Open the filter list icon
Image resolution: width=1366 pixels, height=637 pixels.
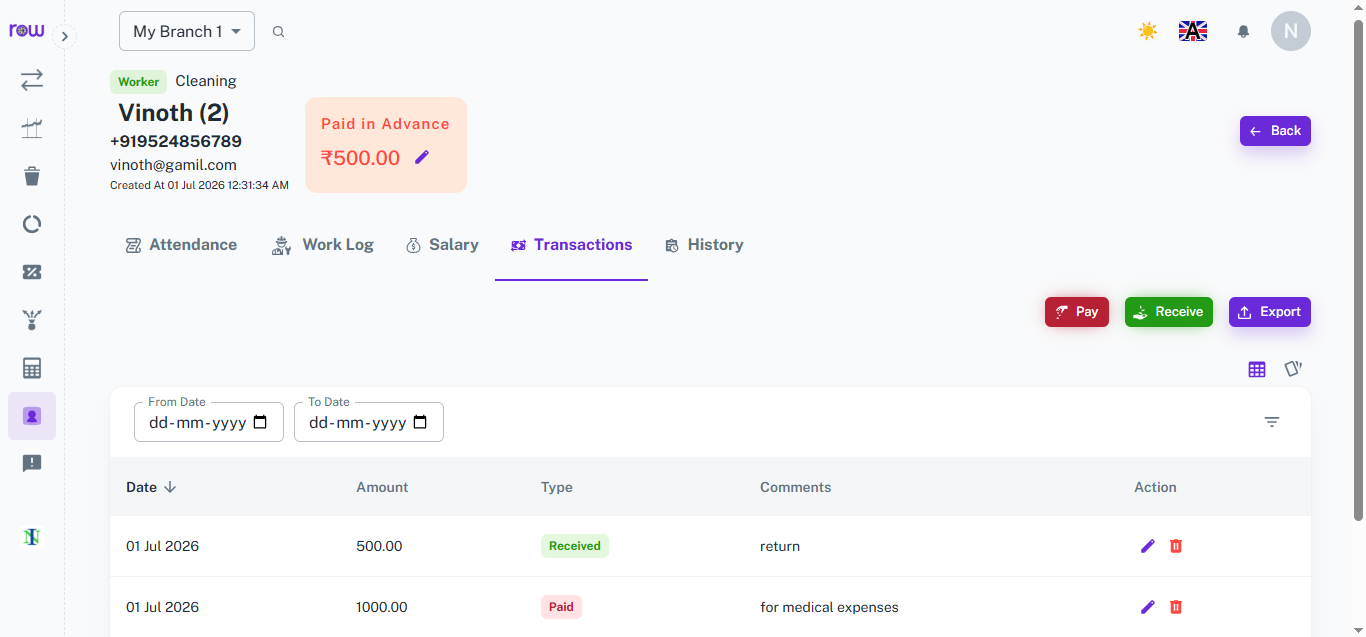[1272, 422]
